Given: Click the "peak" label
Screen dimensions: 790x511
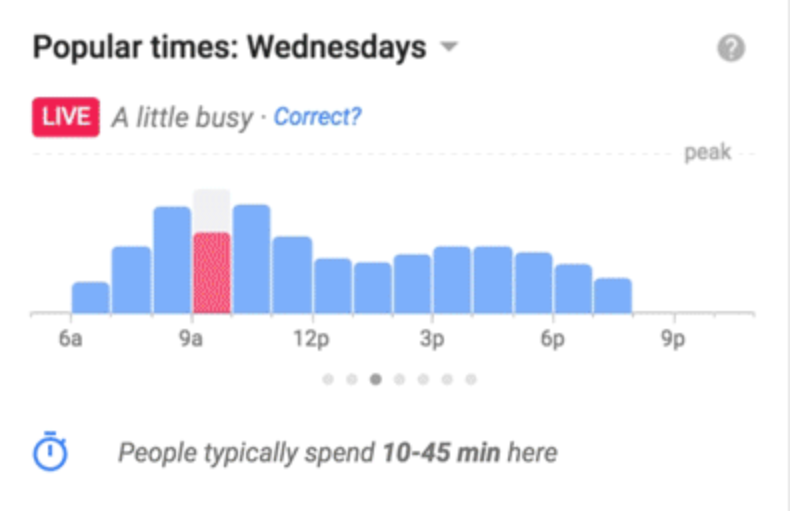Looking at the screenshot, I should (707, 153).
